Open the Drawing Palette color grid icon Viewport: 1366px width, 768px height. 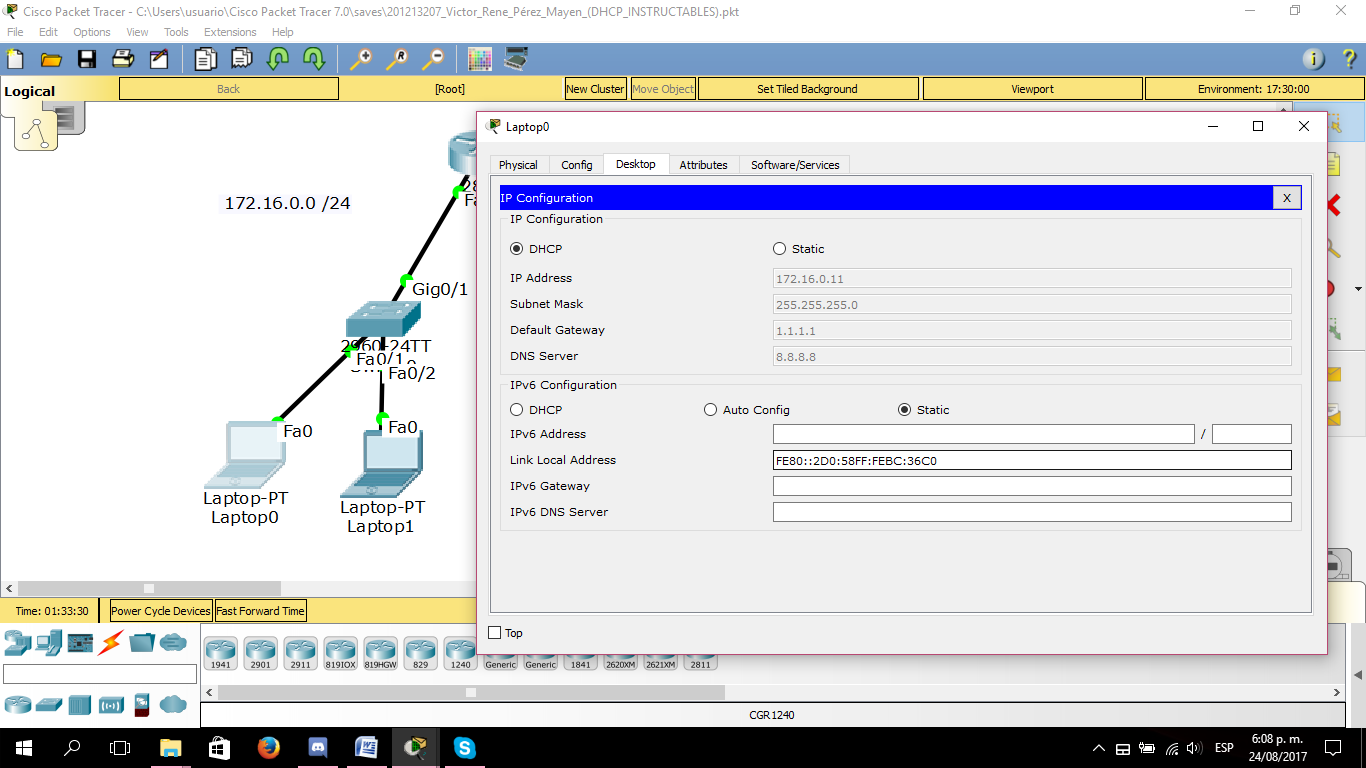tap(480, 58)
